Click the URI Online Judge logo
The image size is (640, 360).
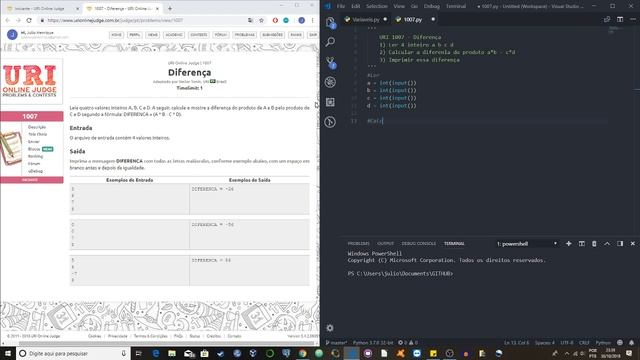[x=29, y=81]
